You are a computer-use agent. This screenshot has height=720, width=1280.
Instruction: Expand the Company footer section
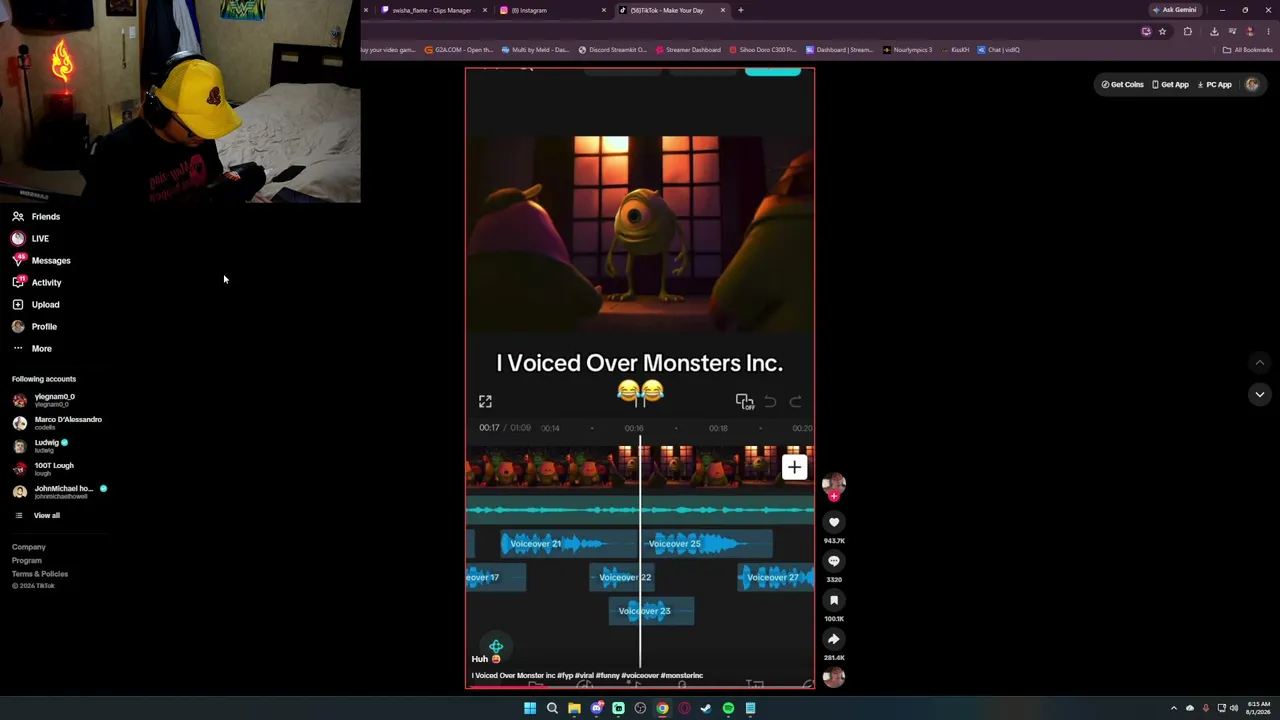pos(29,547)
